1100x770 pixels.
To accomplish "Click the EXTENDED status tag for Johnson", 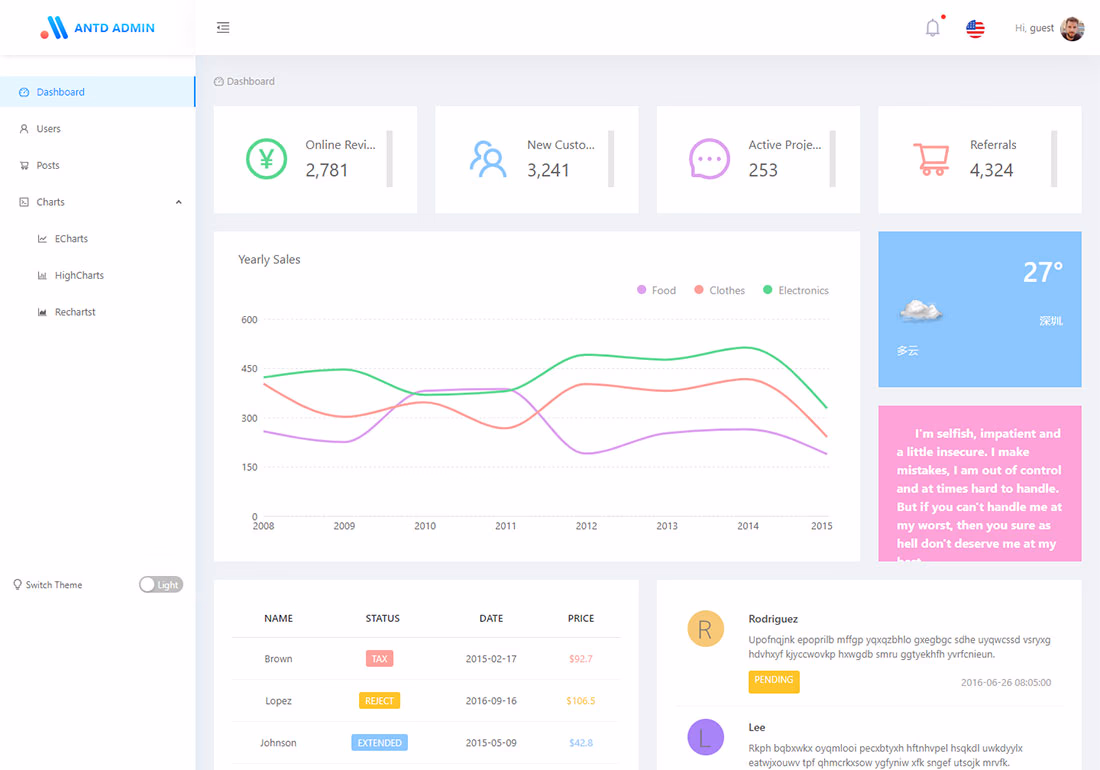I will (x=380, y=743).
